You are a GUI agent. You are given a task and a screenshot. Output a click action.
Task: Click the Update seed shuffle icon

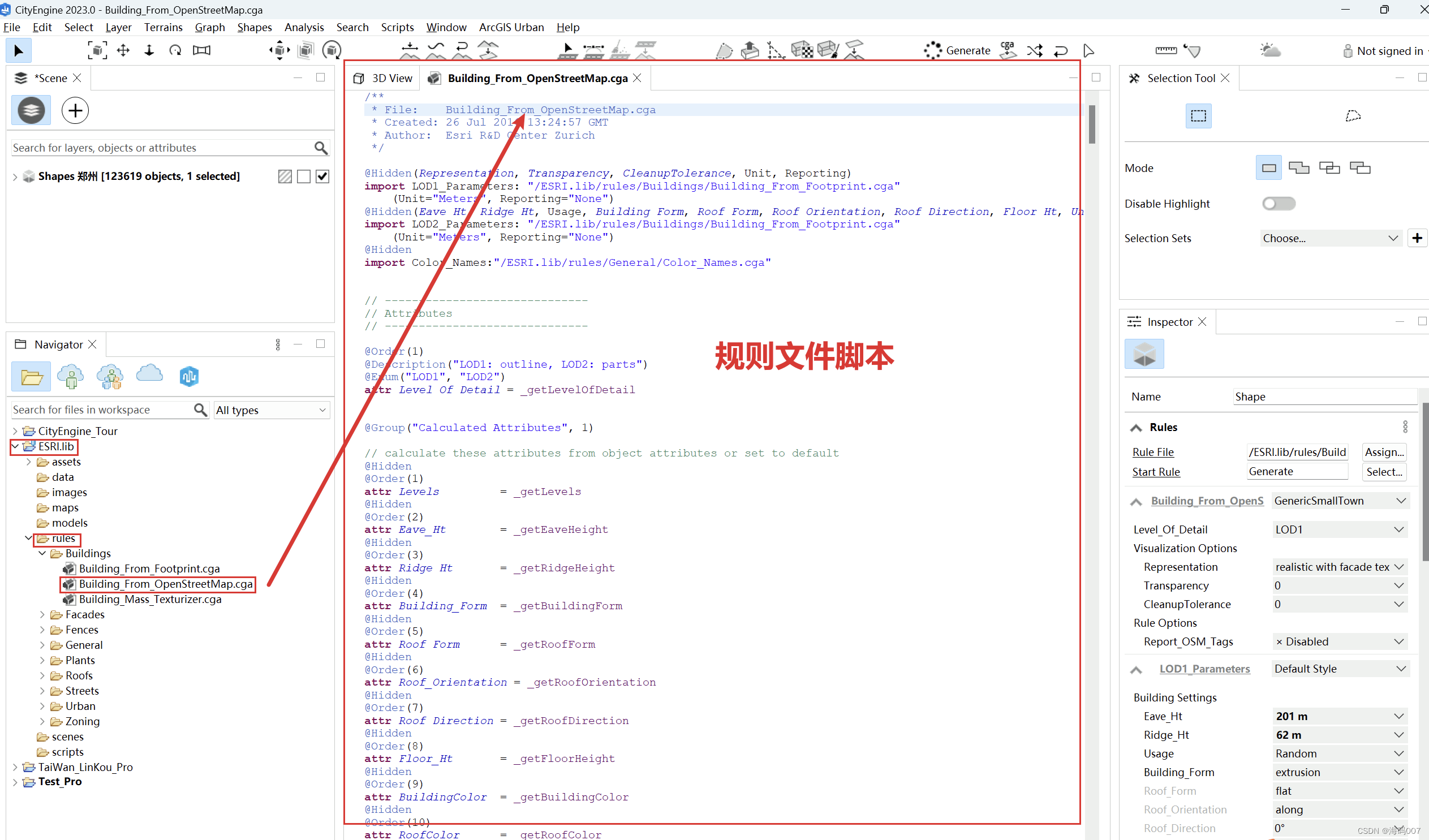click(x=1035, y=50)
